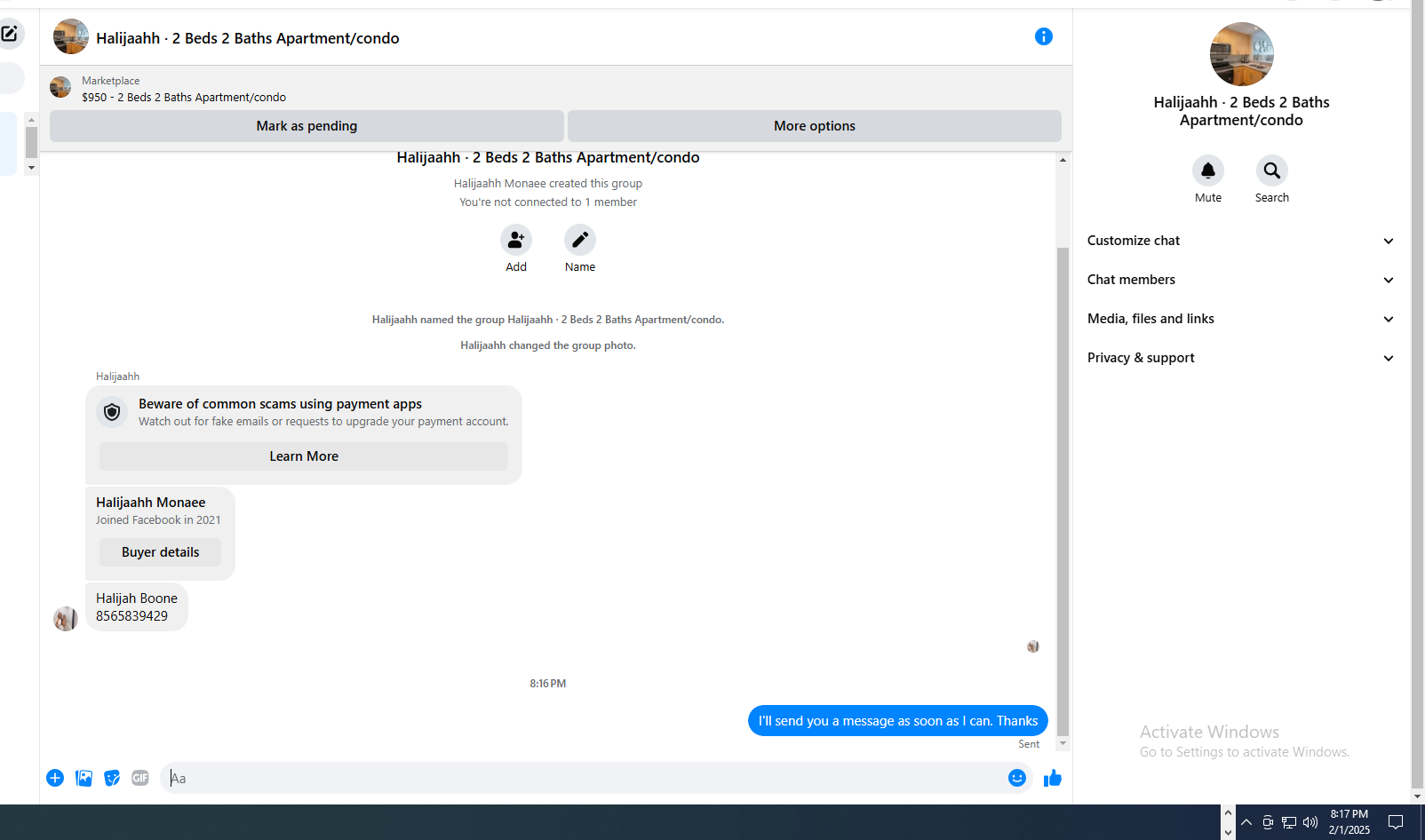
Task: Click the large group photo in the right panel
Action: pos(1242,54)
